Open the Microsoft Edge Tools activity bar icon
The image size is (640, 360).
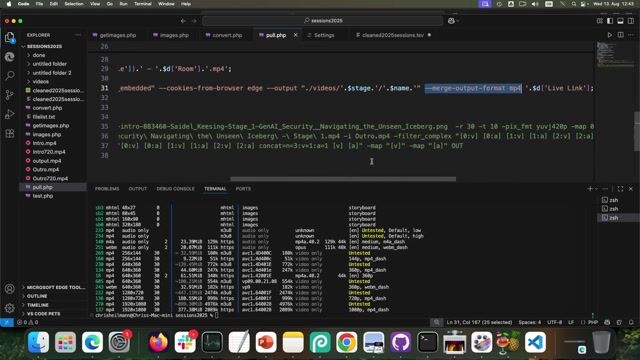(10, 57)
